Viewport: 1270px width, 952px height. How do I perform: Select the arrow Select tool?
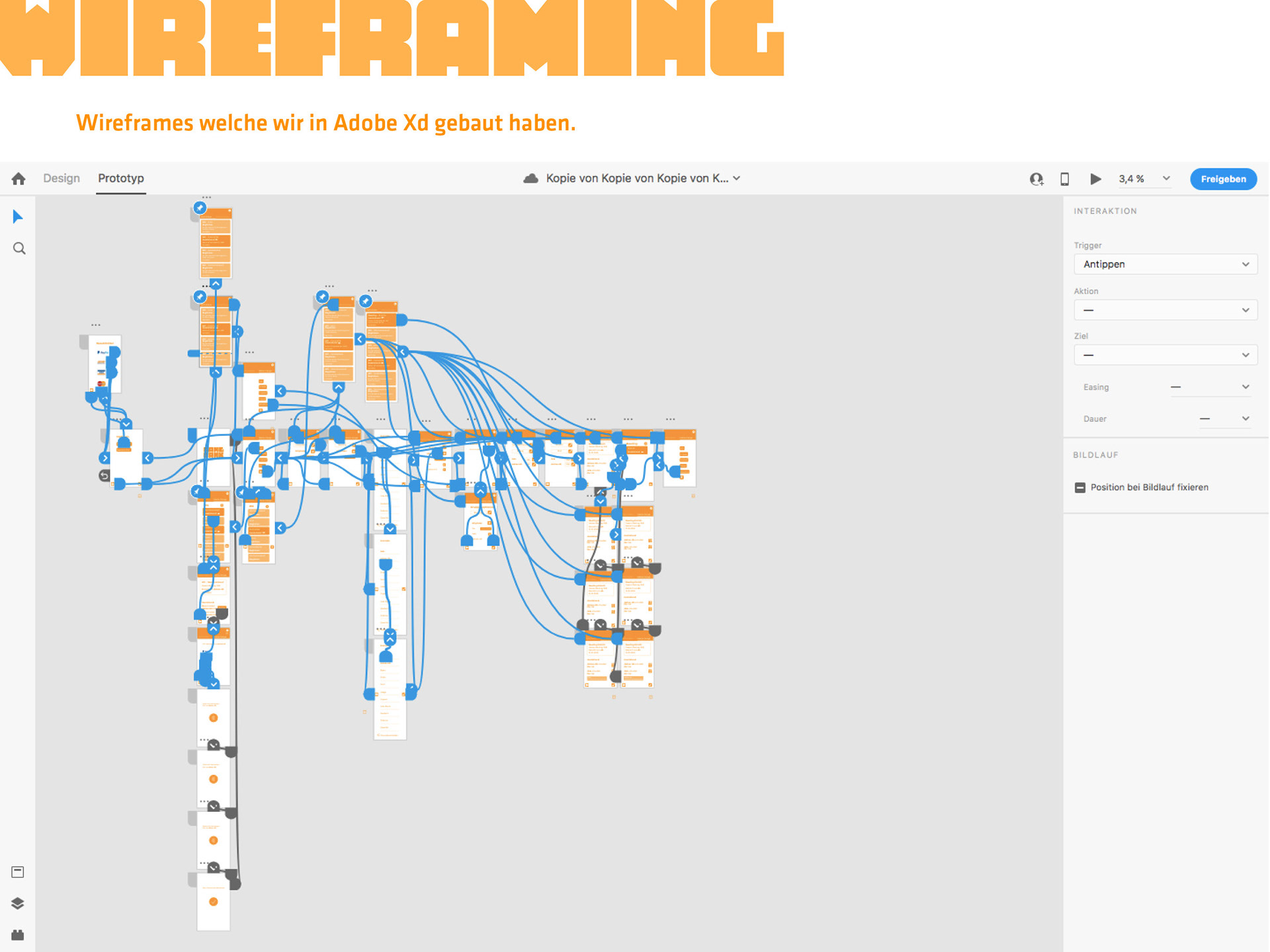pyautogui.click(x=18, y=217)
